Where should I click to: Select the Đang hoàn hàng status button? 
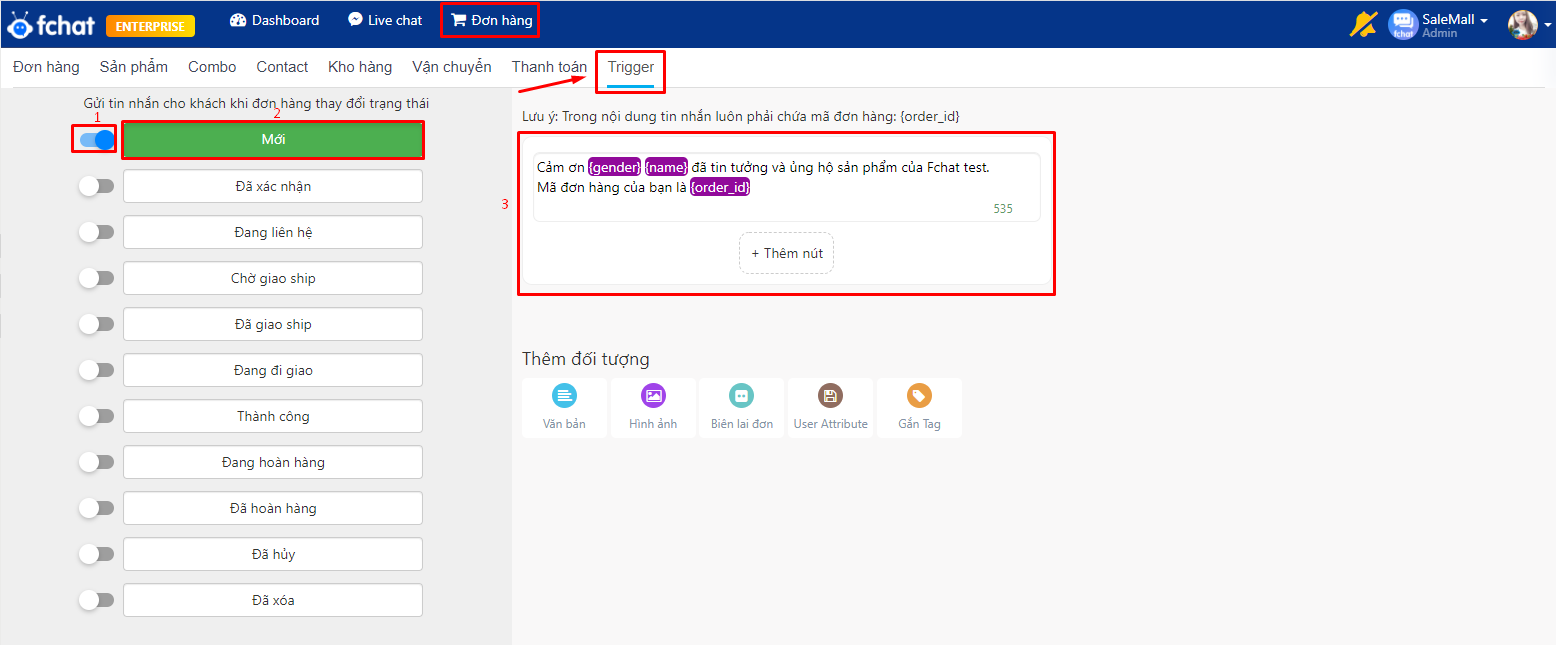pos(273,462)
